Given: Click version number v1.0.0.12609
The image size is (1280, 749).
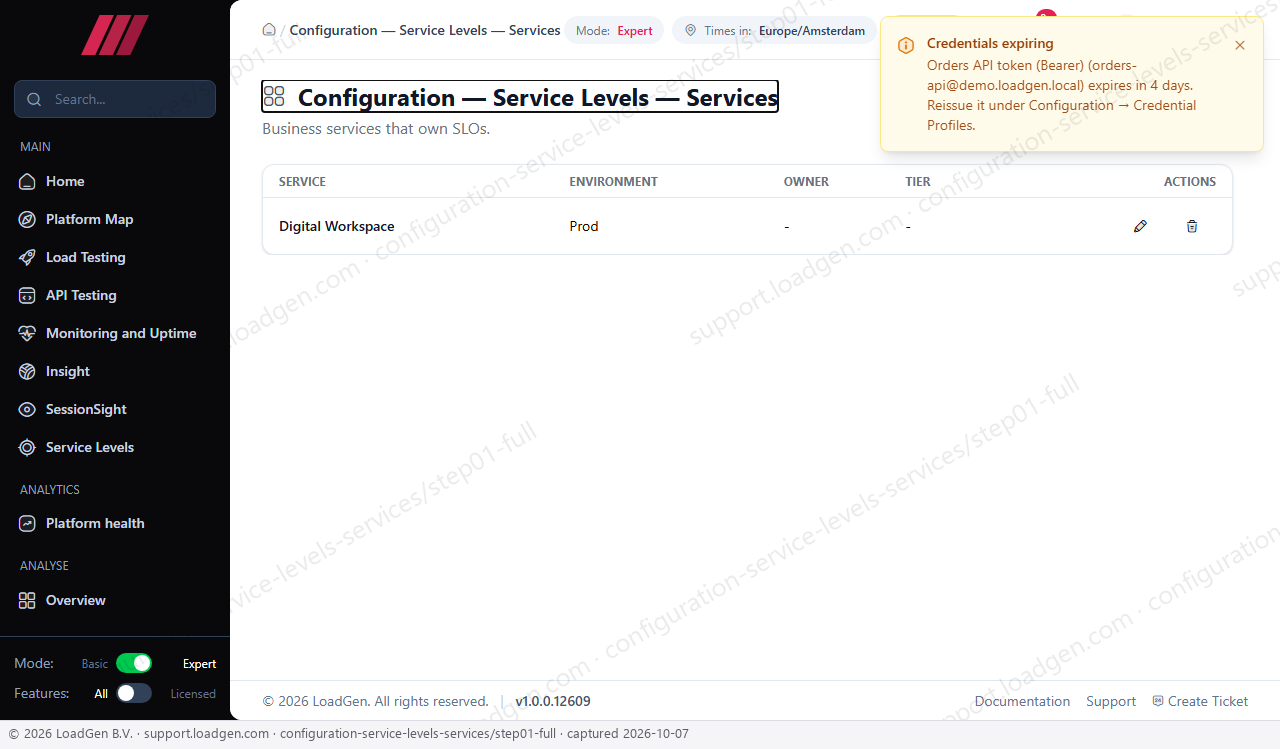Looking at the screenshot, I should (553, 701).
